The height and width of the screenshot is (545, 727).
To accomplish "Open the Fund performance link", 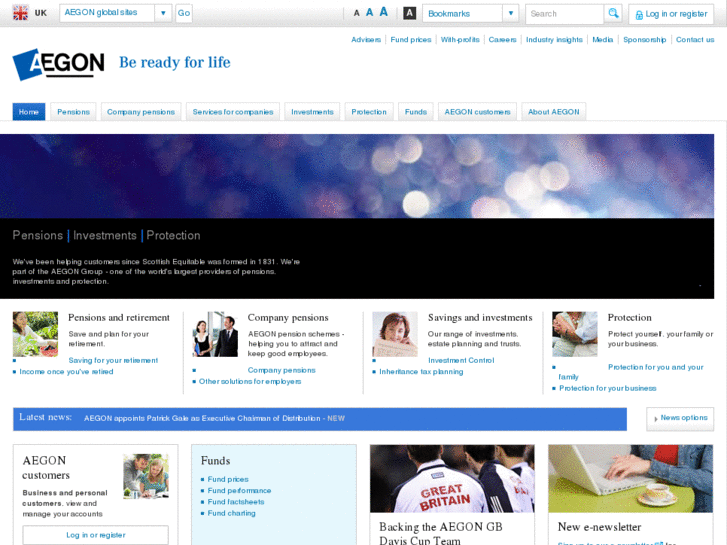I will click(x=239, y=490).
